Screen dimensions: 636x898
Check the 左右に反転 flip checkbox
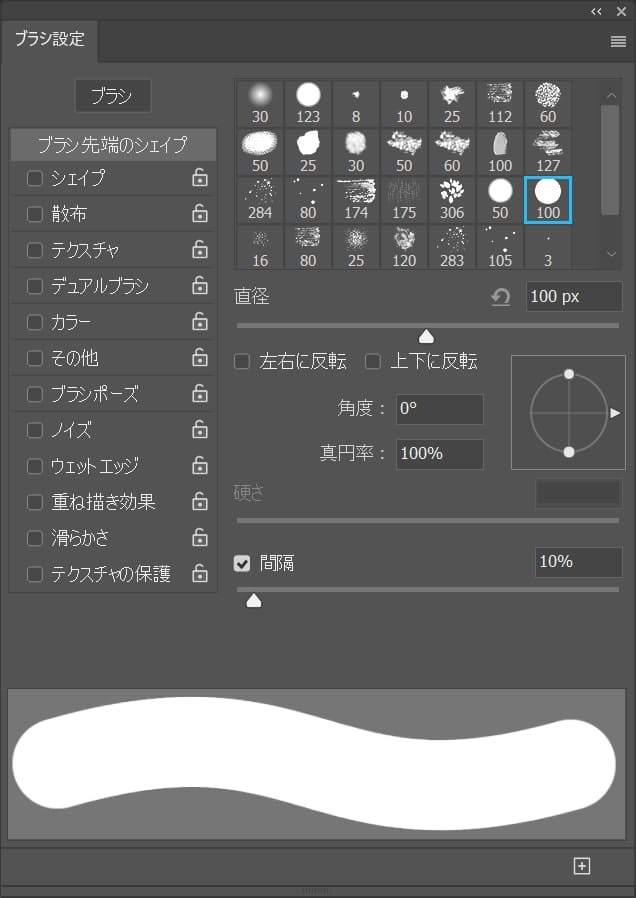pyautogui.click(x=242, y=361)
